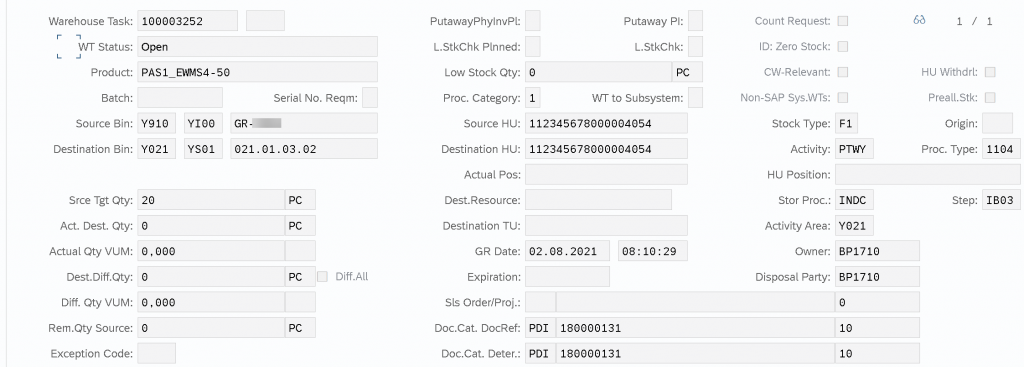The height and width of the screenshot is (367, 1024).
Task: Click the Exception Code field
Action: point(157,353)
